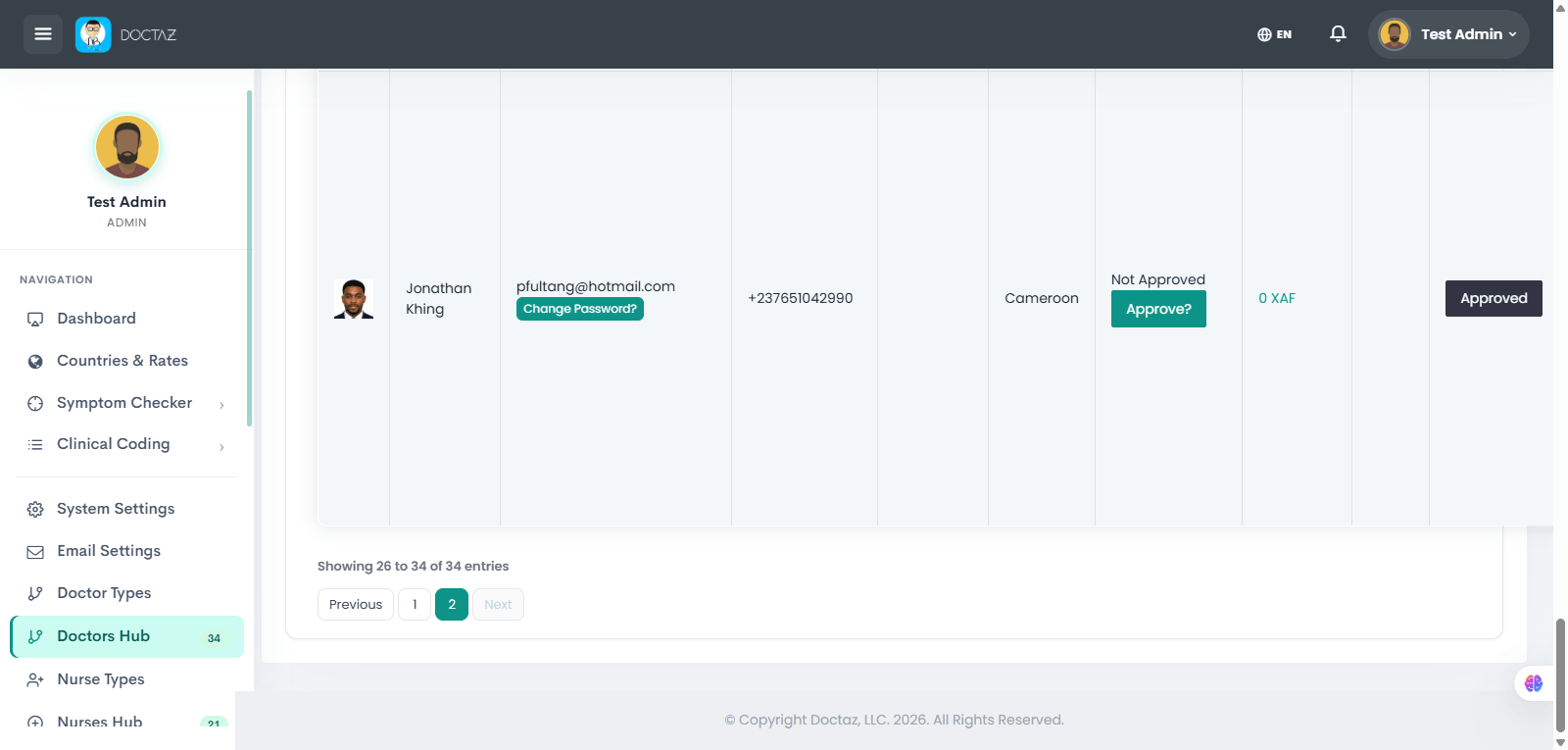This screenshot has height=750, width=1568.
Task: Open the notifications bell
Action: pos(1338,34)
